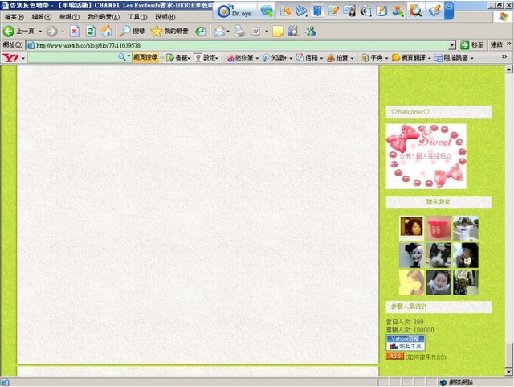Stop loading with the red X icon

pyautogui.click(x=75, y=31)
